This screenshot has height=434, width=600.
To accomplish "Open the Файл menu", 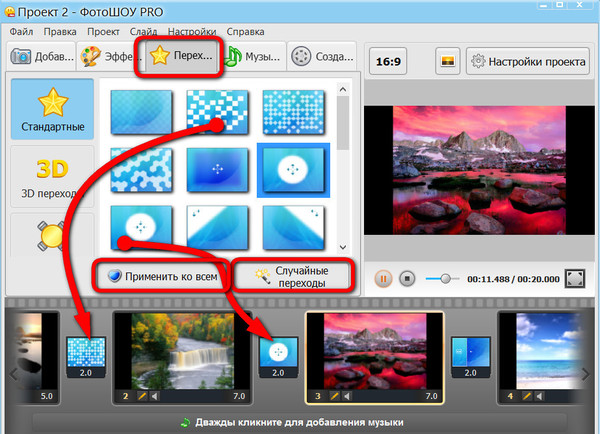I will (x=21, y=32).
